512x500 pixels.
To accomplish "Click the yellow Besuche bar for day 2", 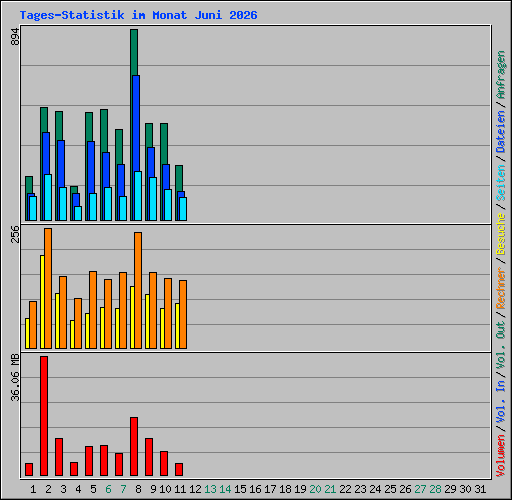I will click(42, 302).
